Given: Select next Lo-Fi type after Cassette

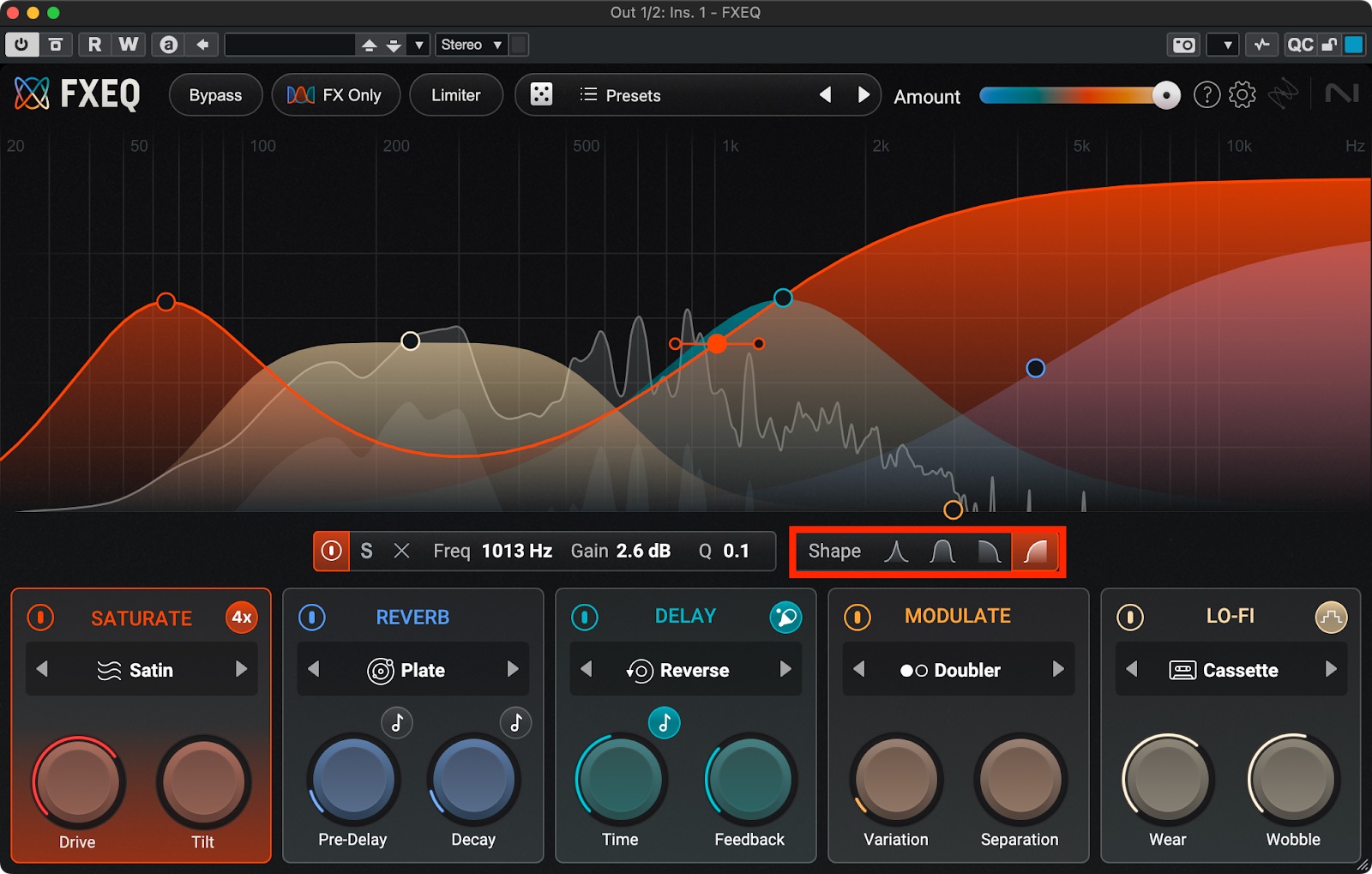Looking at the screenshot, I should click(1331, 669).
